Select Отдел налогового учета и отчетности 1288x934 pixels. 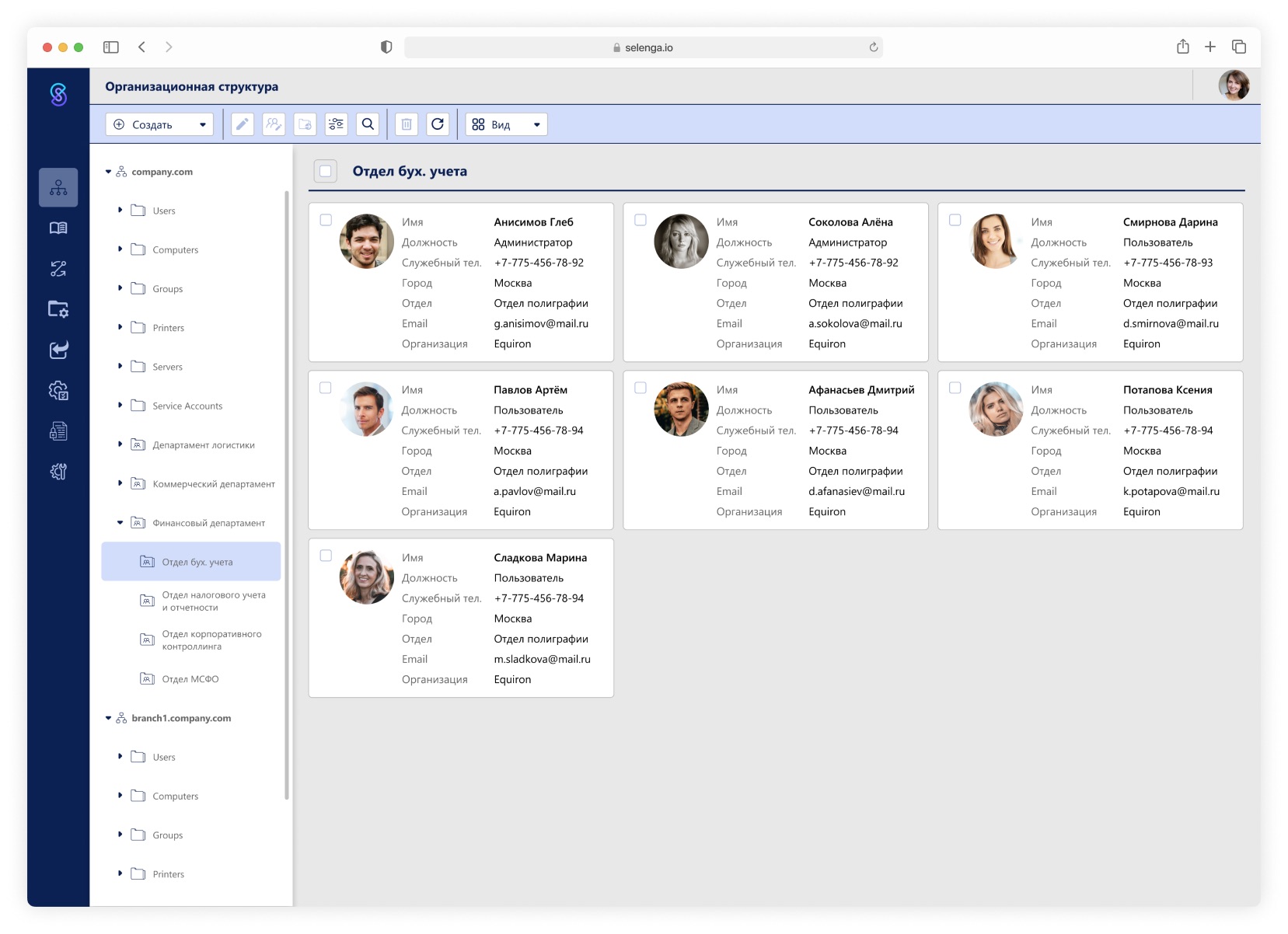[x=214, y=601]
